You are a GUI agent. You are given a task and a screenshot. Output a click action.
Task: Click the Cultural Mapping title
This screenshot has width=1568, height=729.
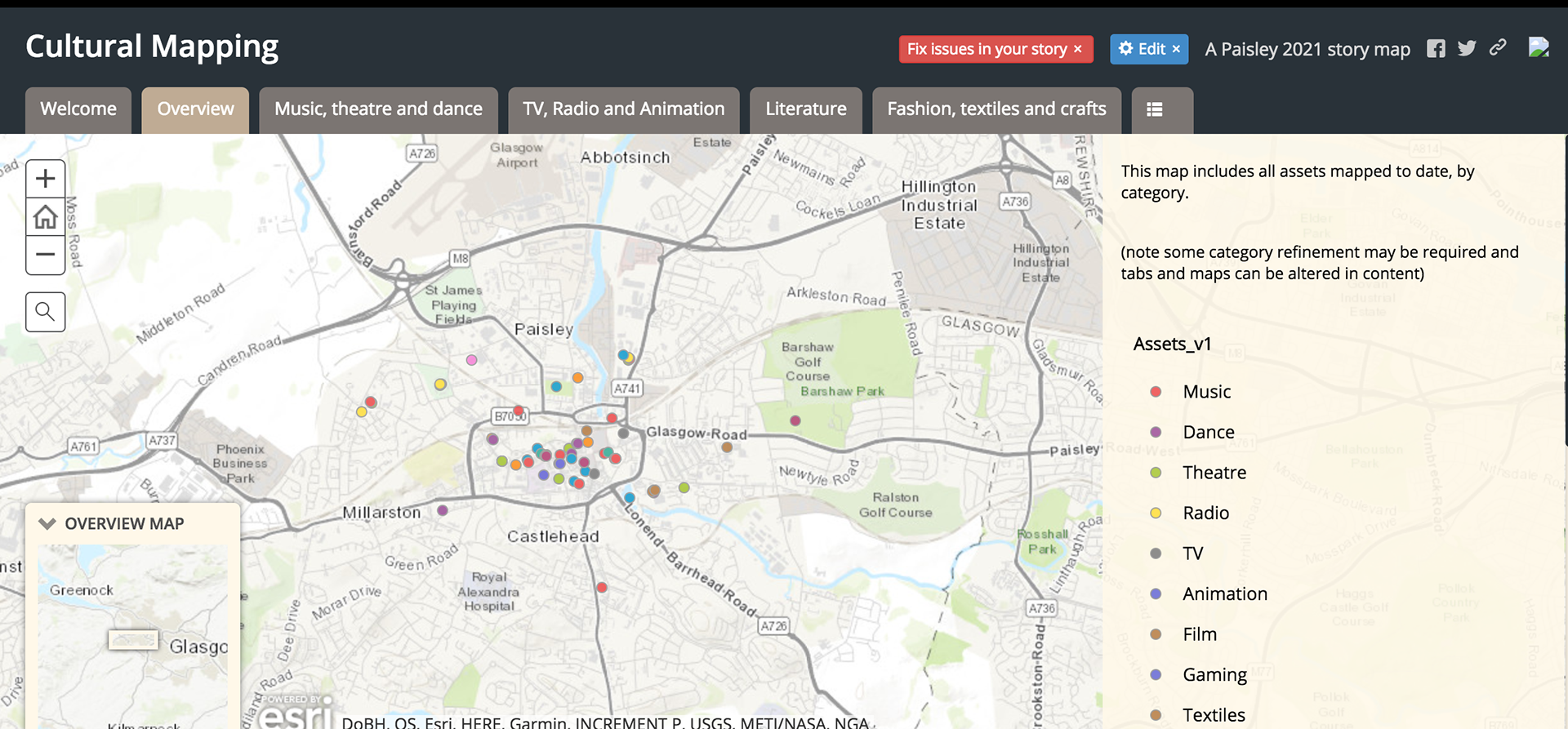[x=152, y=47]
